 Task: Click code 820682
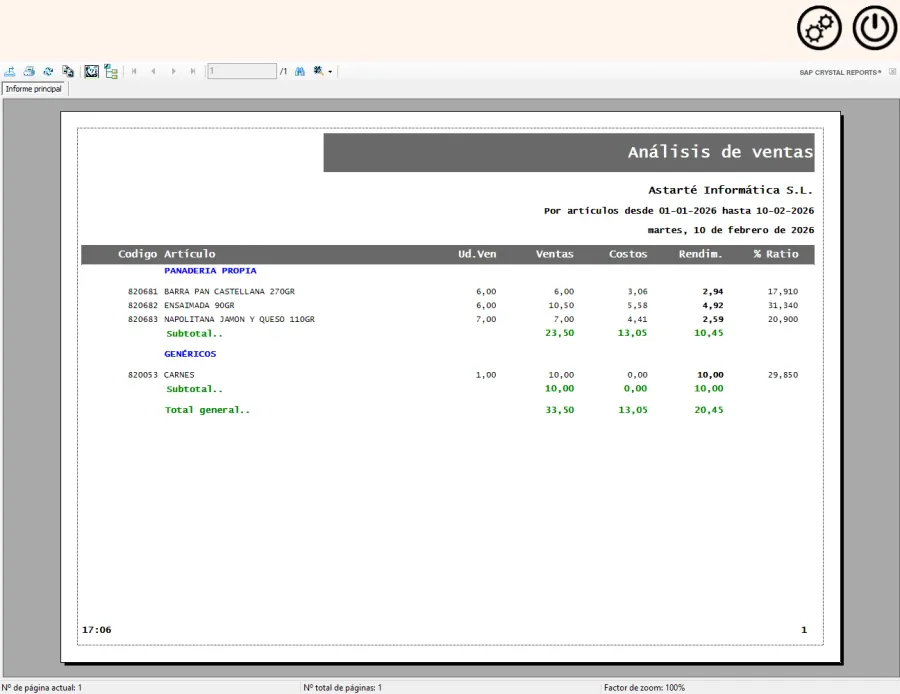(x=142, y=305)
